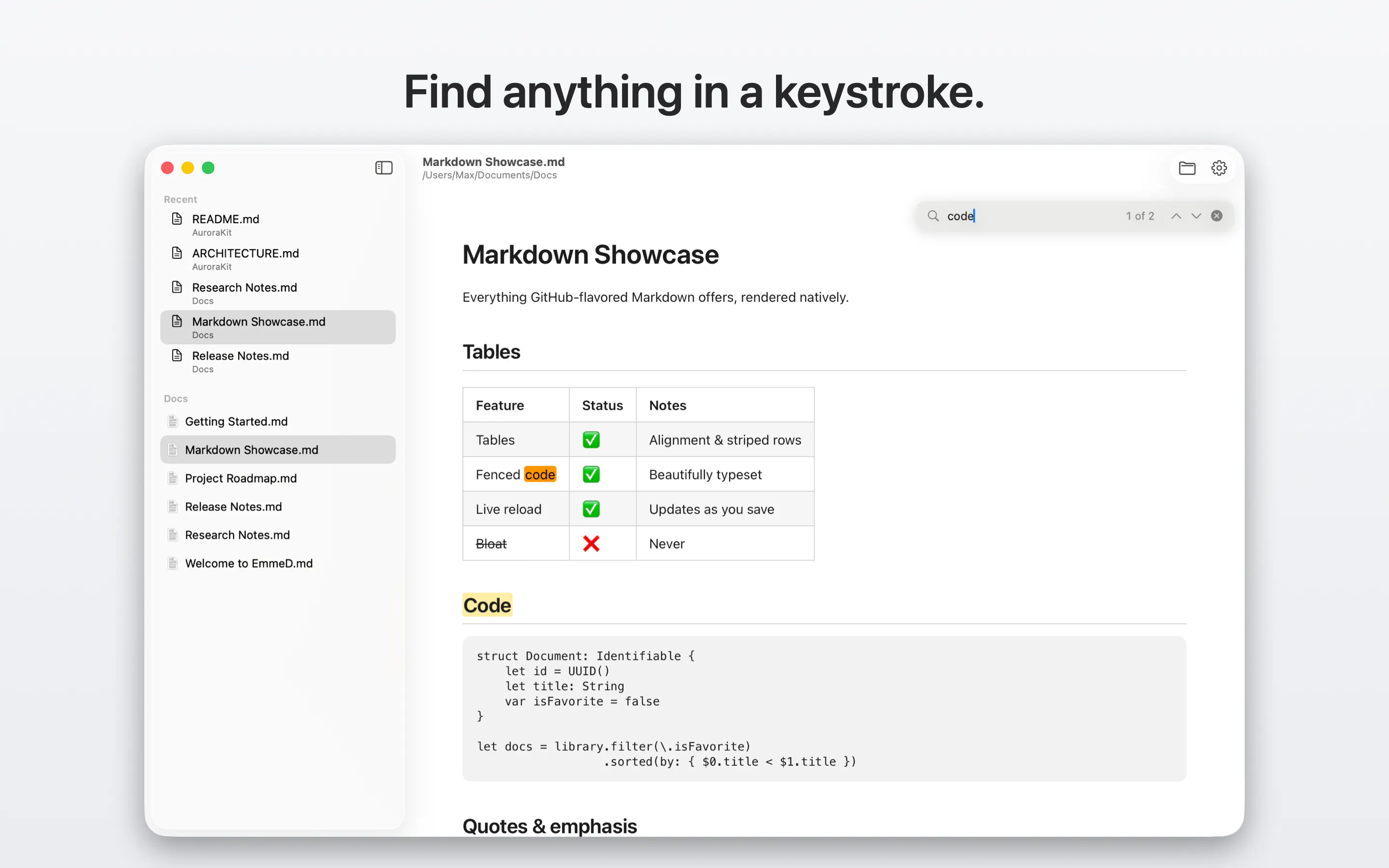The image size is (1389, 868).
Task: Go to next search match arrow
Action: (1196, 216)
